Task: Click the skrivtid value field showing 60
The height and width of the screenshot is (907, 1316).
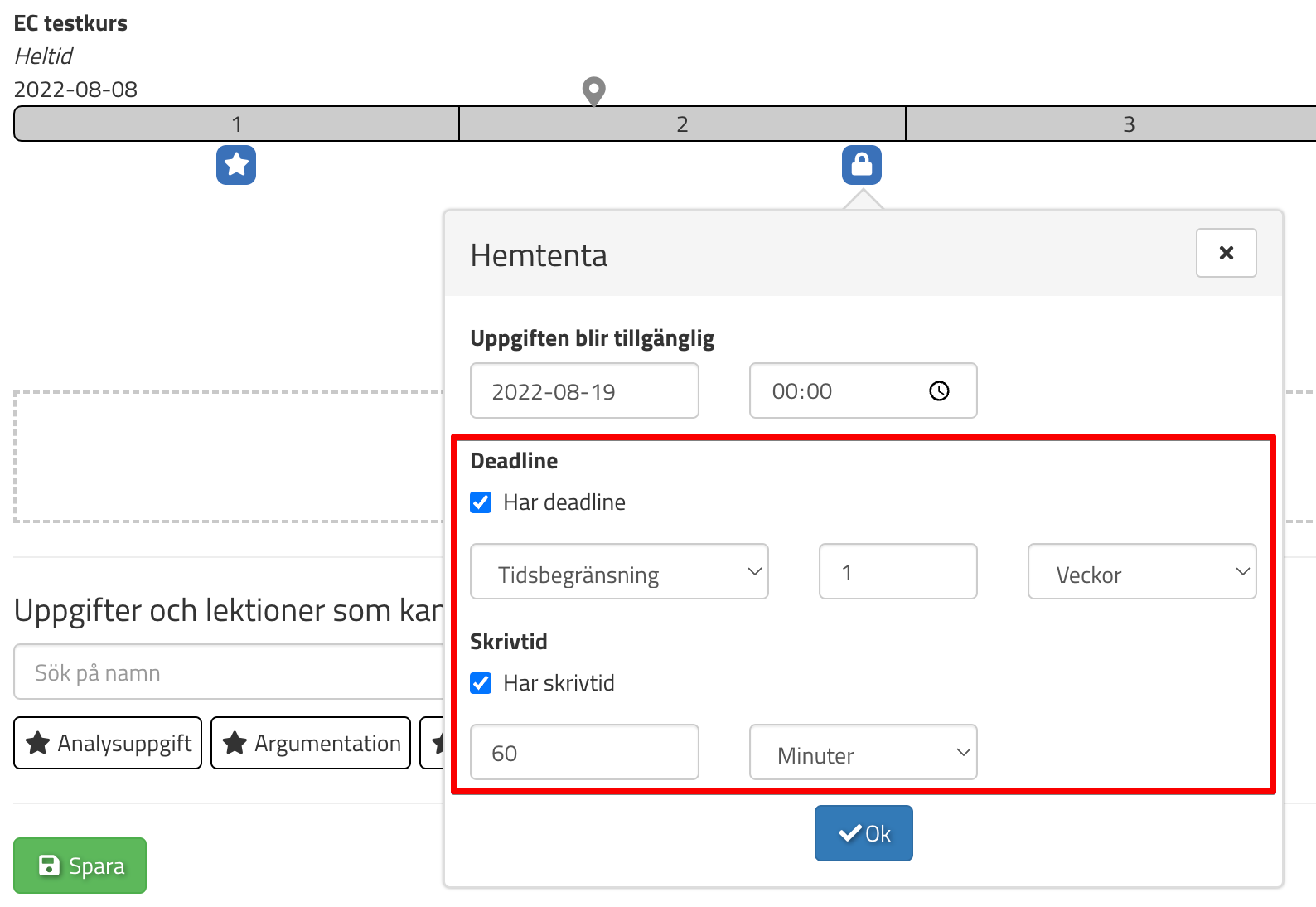Action: (584, 753)
